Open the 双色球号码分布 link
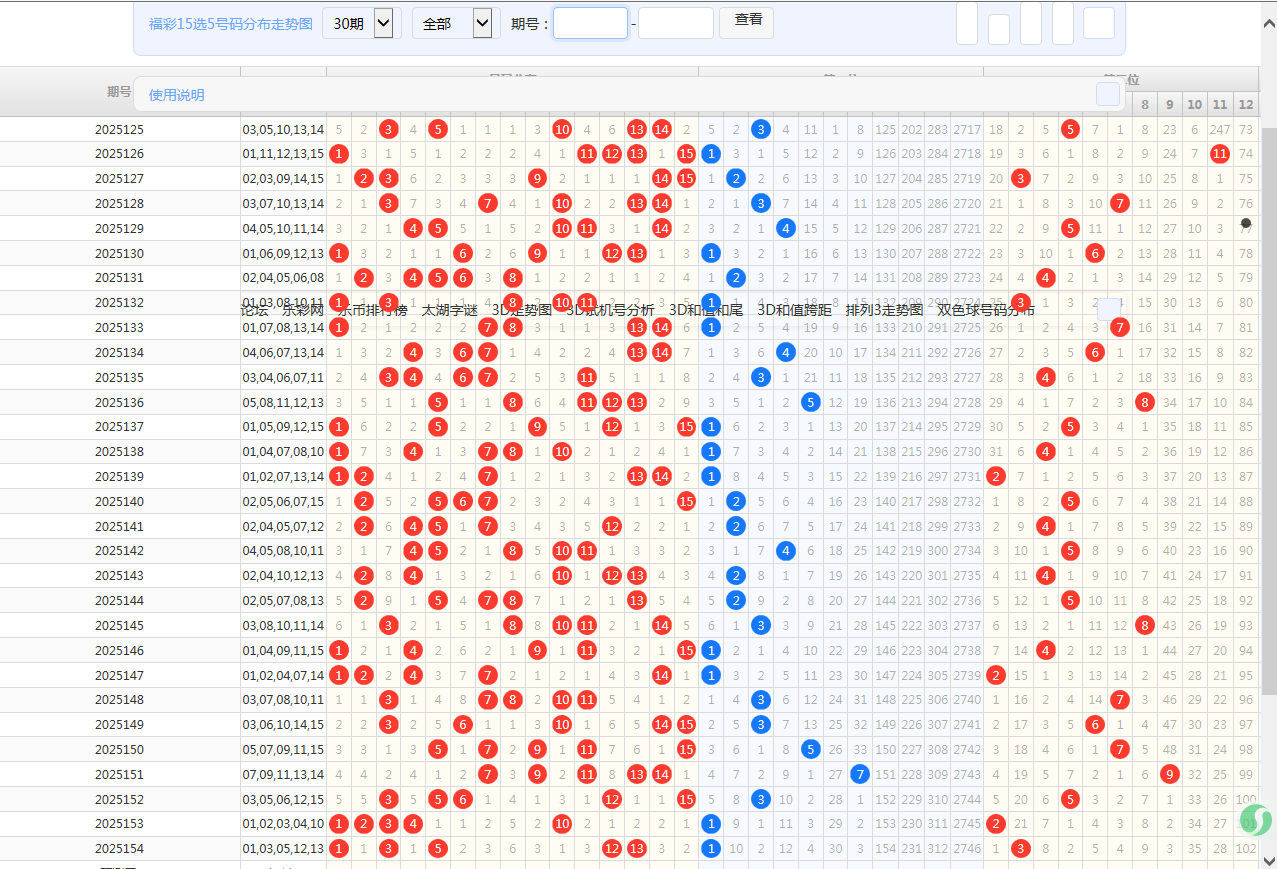 tap(986, 310)
